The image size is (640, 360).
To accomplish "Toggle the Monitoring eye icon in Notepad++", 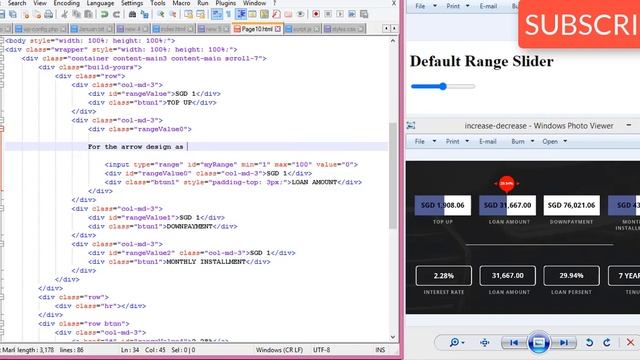I will [300, 14].
